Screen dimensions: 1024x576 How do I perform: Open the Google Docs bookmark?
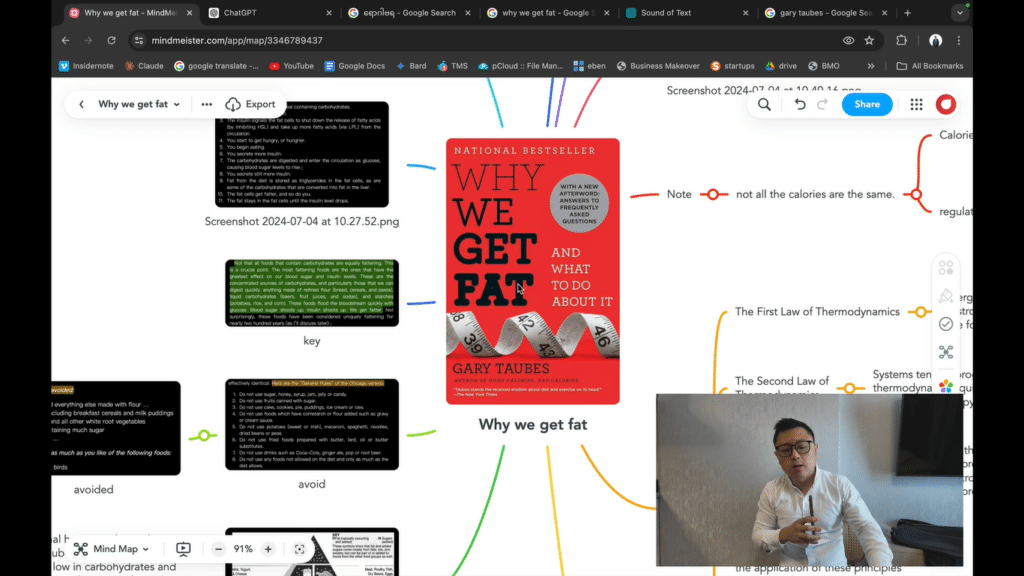point(355,66)
